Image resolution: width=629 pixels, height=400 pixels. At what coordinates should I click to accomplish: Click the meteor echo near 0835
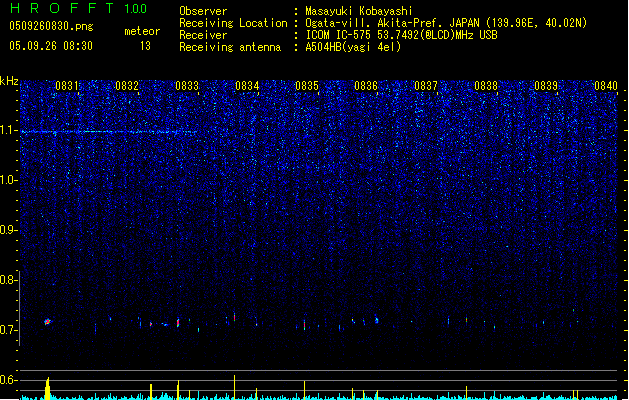coord(304,325)
